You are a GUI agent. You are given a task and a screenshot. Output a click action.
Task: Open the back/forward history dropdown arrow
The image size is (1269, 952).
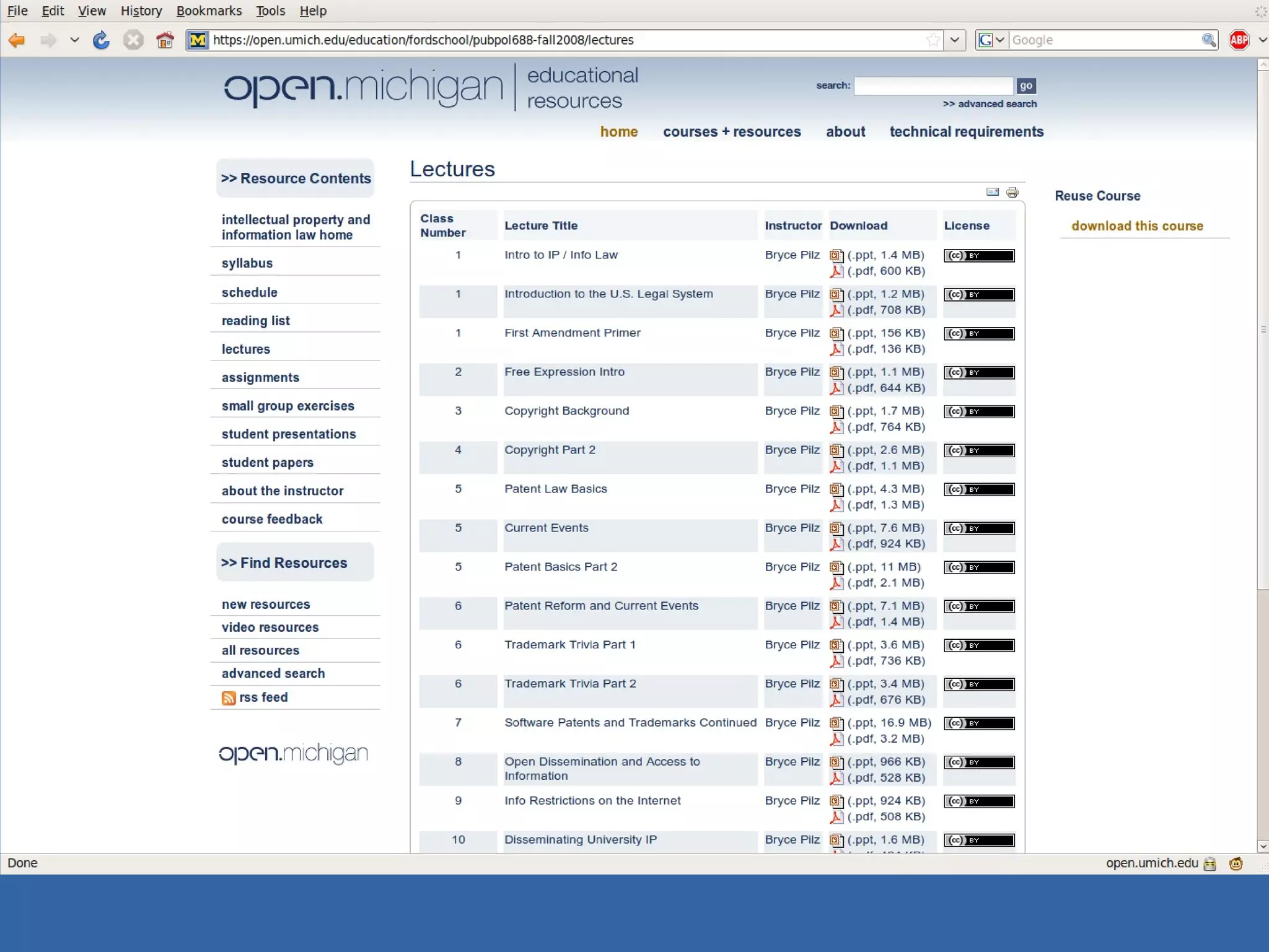pyautogui.click(x=74, y=40)
